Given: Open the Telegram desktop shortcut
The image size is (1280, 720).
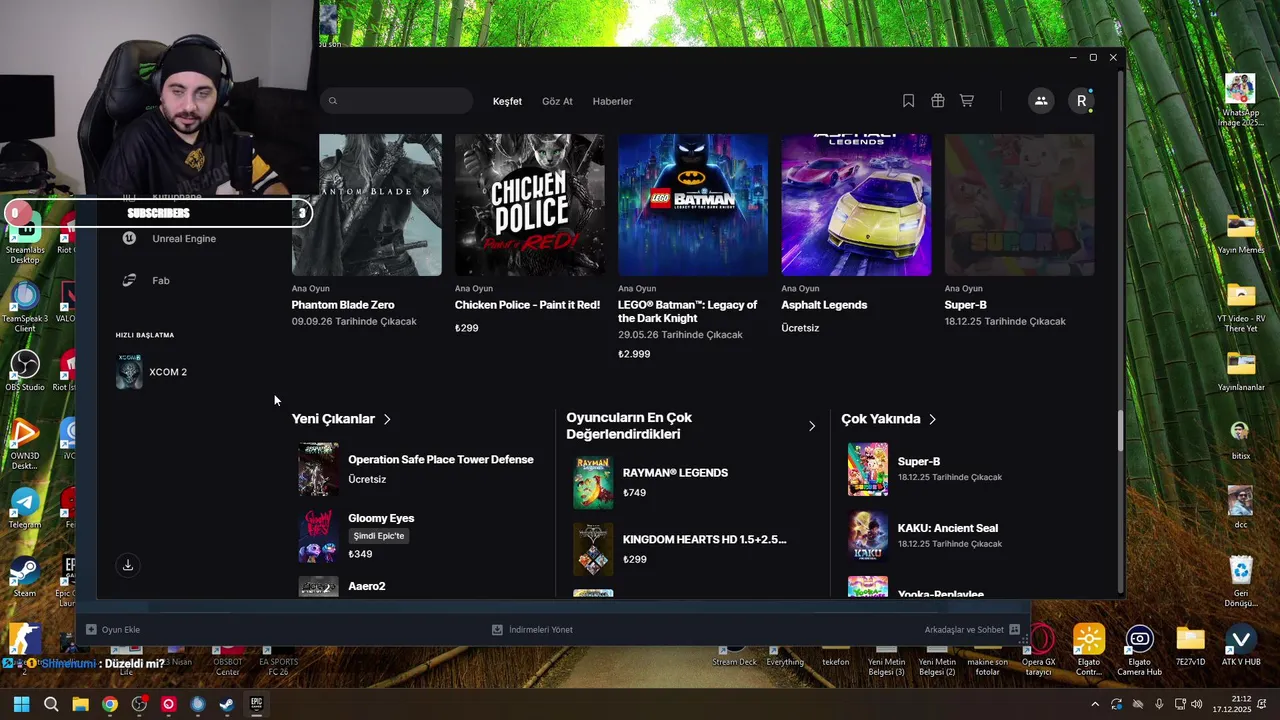Looking at the screenshot, I should point(24,508).
